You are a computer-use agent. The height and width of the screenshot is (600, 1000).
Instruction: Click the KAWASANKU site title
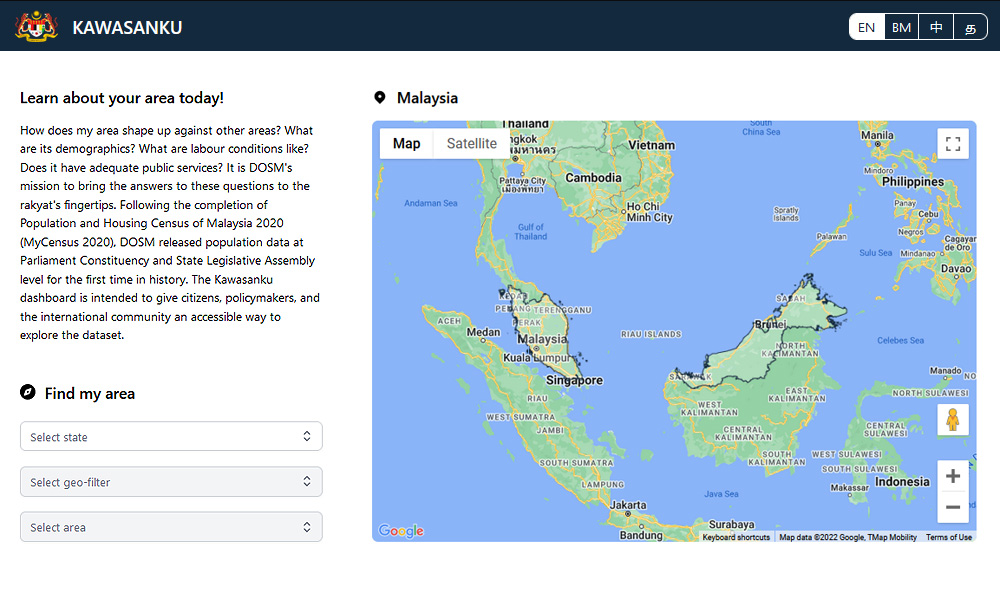click(x=127, y=27)
